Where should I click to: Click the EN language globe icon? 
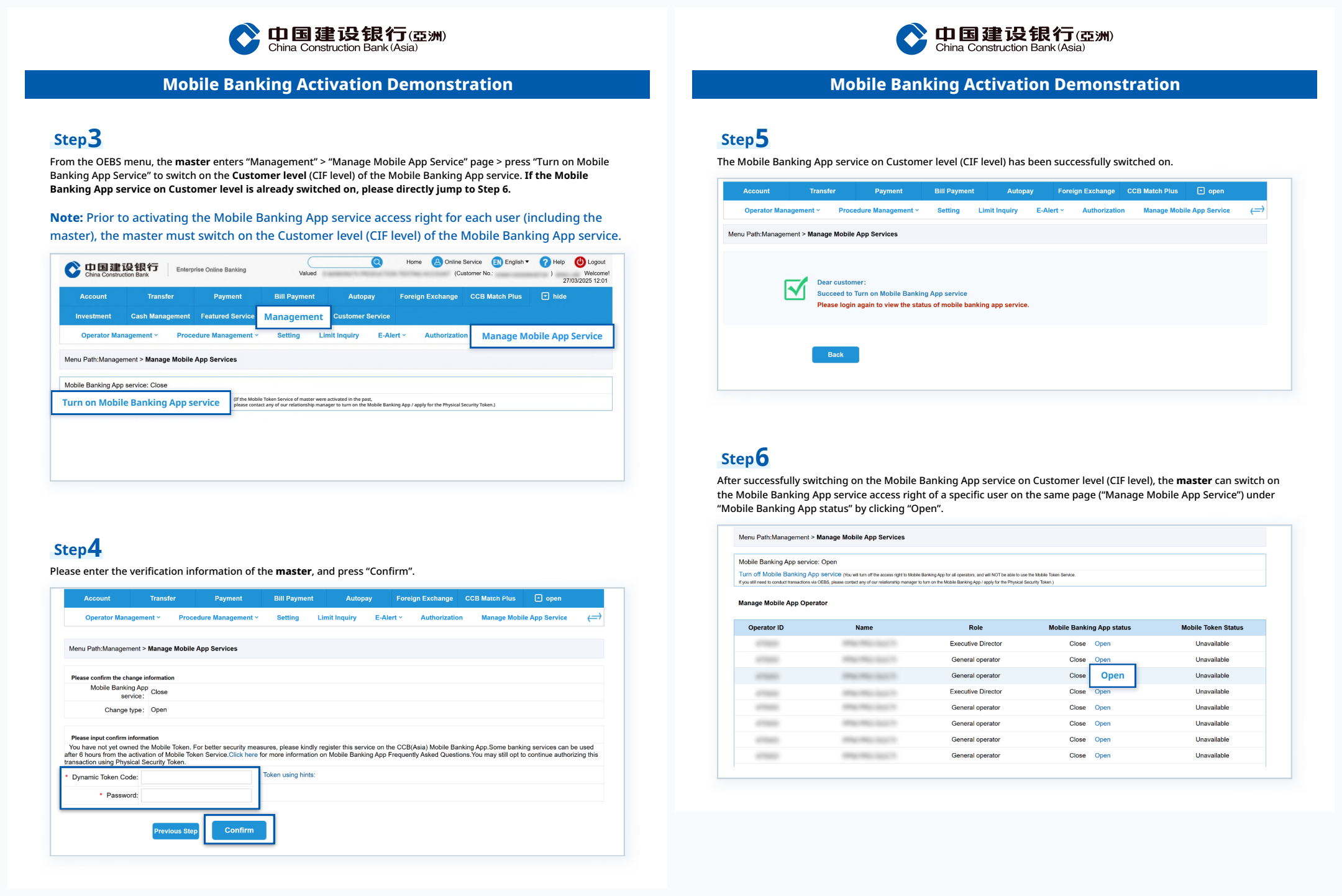tap(497, 262)
